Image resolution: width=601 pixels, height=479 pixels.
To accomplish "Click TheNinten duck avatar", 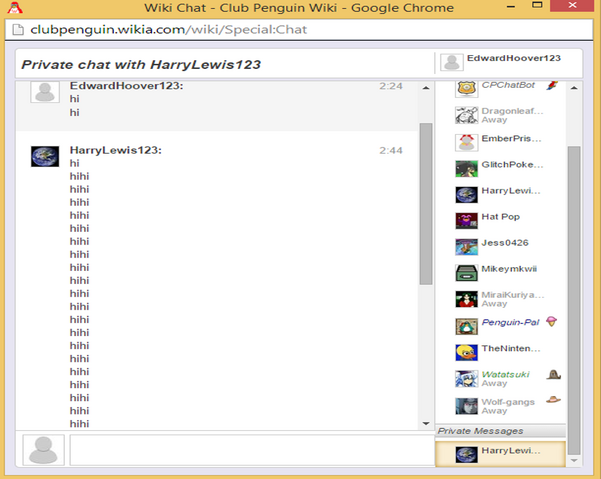I will tap(466, 353).
